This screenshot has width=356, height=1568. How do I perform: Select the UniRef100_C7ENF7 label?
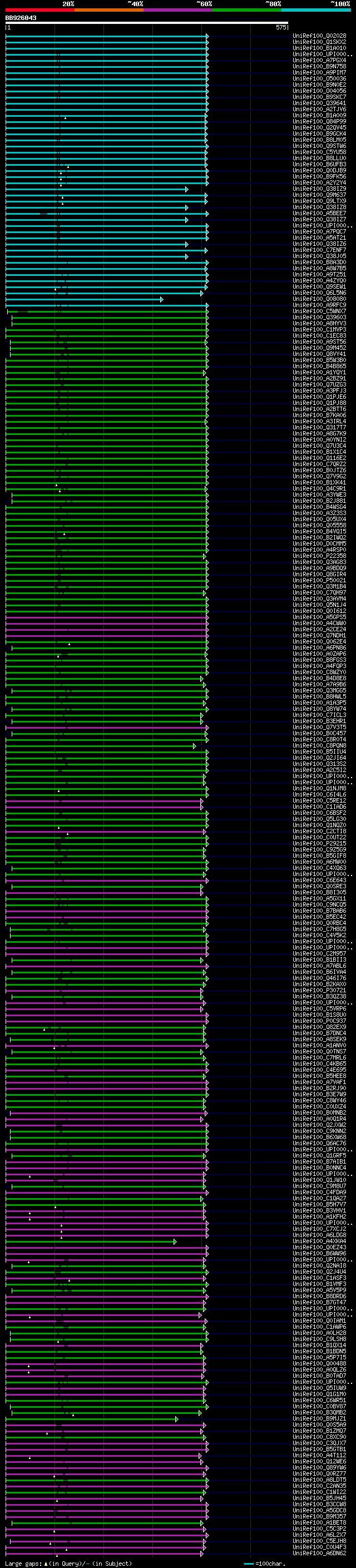tap(319, 250)
